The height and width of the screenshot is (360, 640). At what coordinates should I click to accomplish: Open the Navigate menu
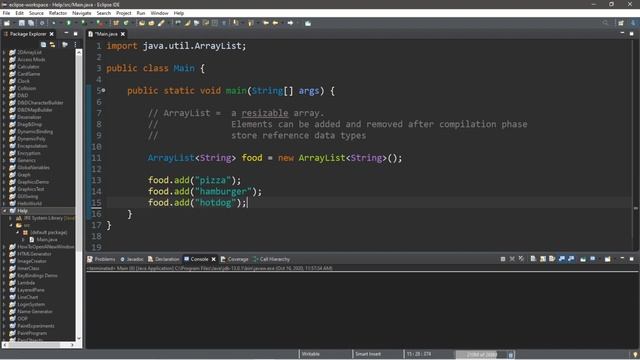[x=82, y=13]
